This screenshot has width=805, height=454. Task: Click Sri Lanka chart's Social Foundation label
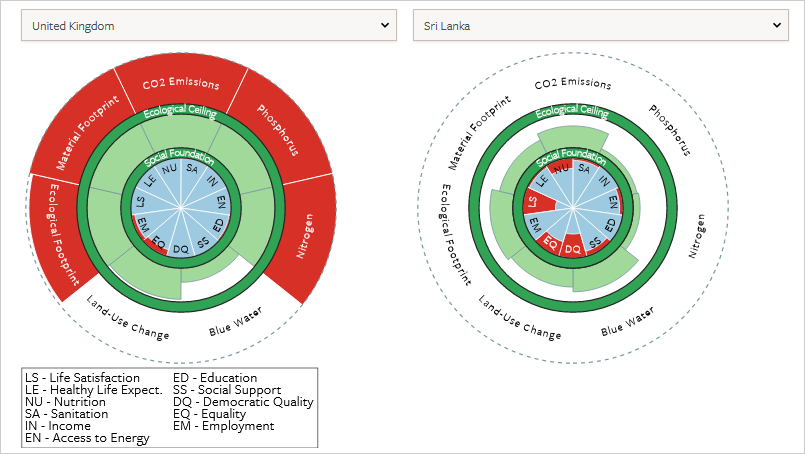(572, 157)
